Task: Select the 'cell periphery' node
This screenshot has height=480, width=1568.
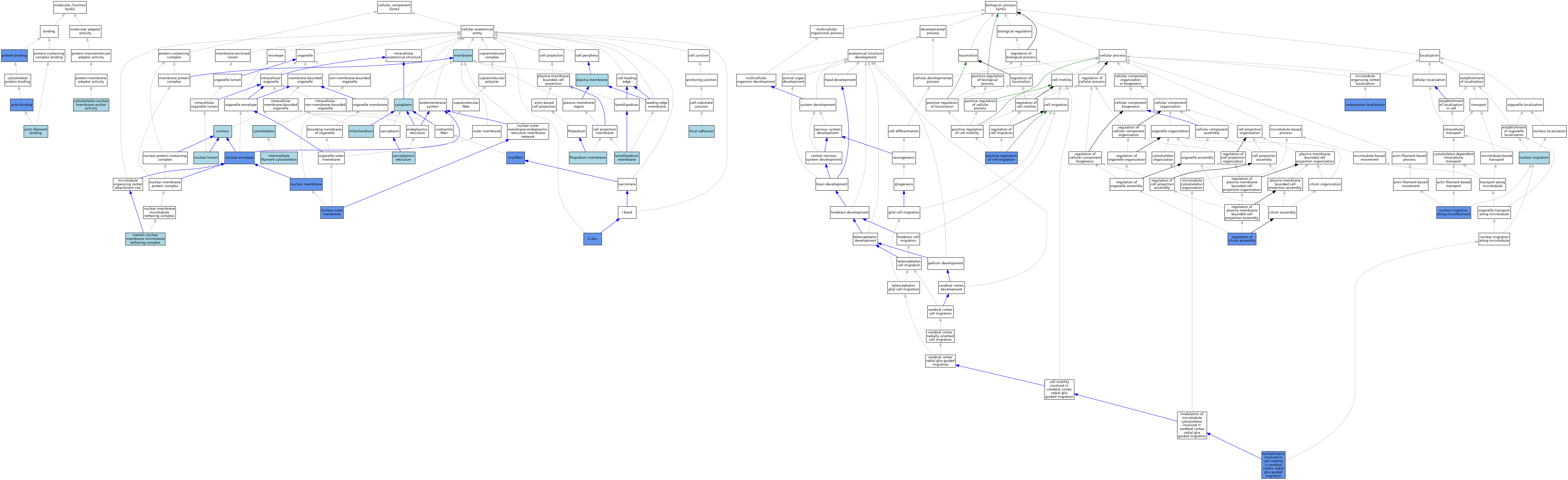Action: [x=587, y=55]
